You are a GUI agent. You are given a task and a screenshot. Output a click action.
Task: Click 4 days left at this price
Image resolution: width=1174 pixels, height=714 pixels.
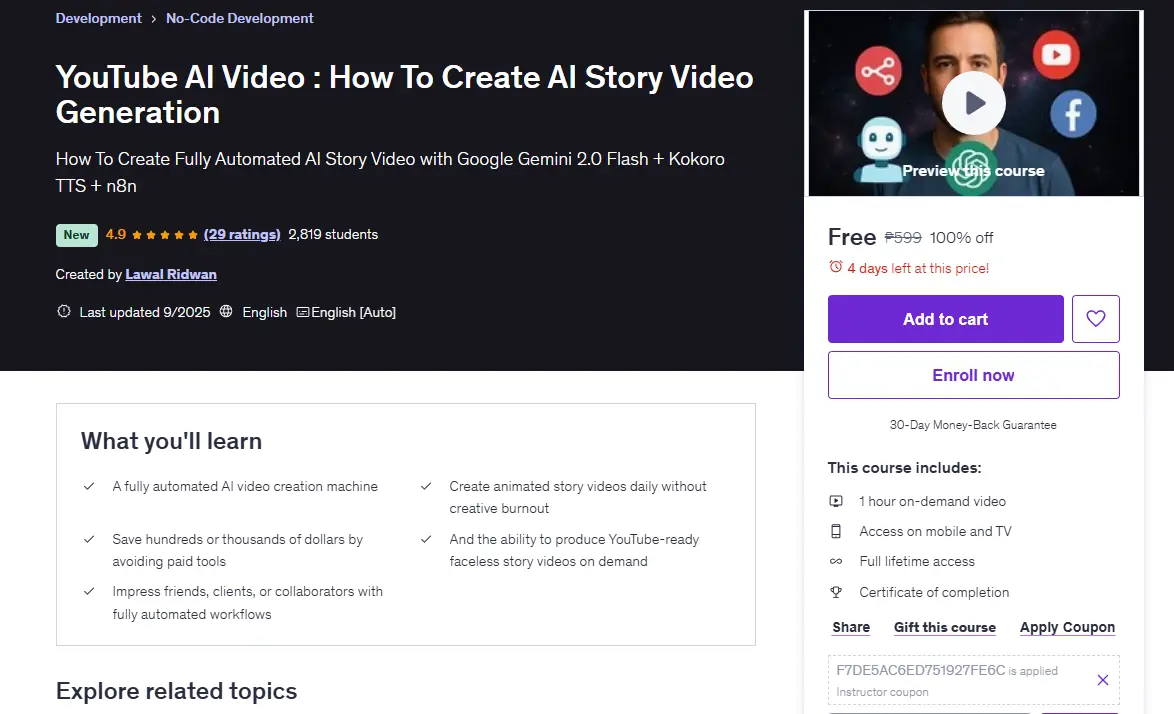918,268
